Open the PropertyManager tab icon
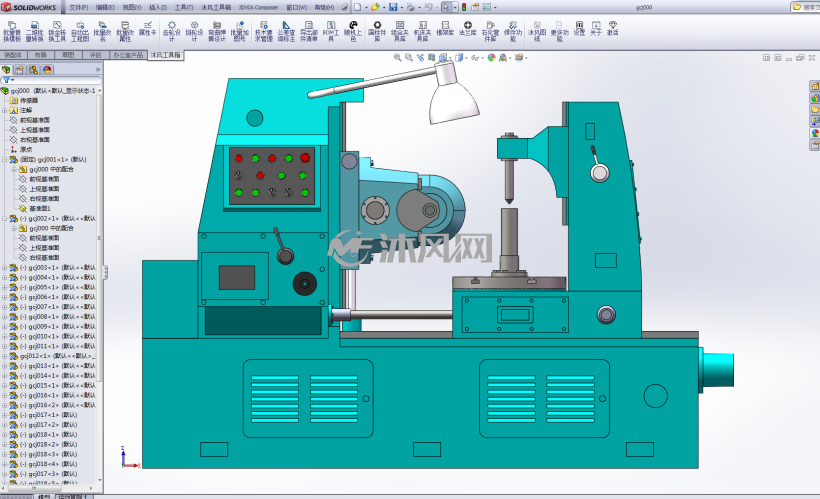The height and width of the screenshot is (499, 820). tap(20, 70)
